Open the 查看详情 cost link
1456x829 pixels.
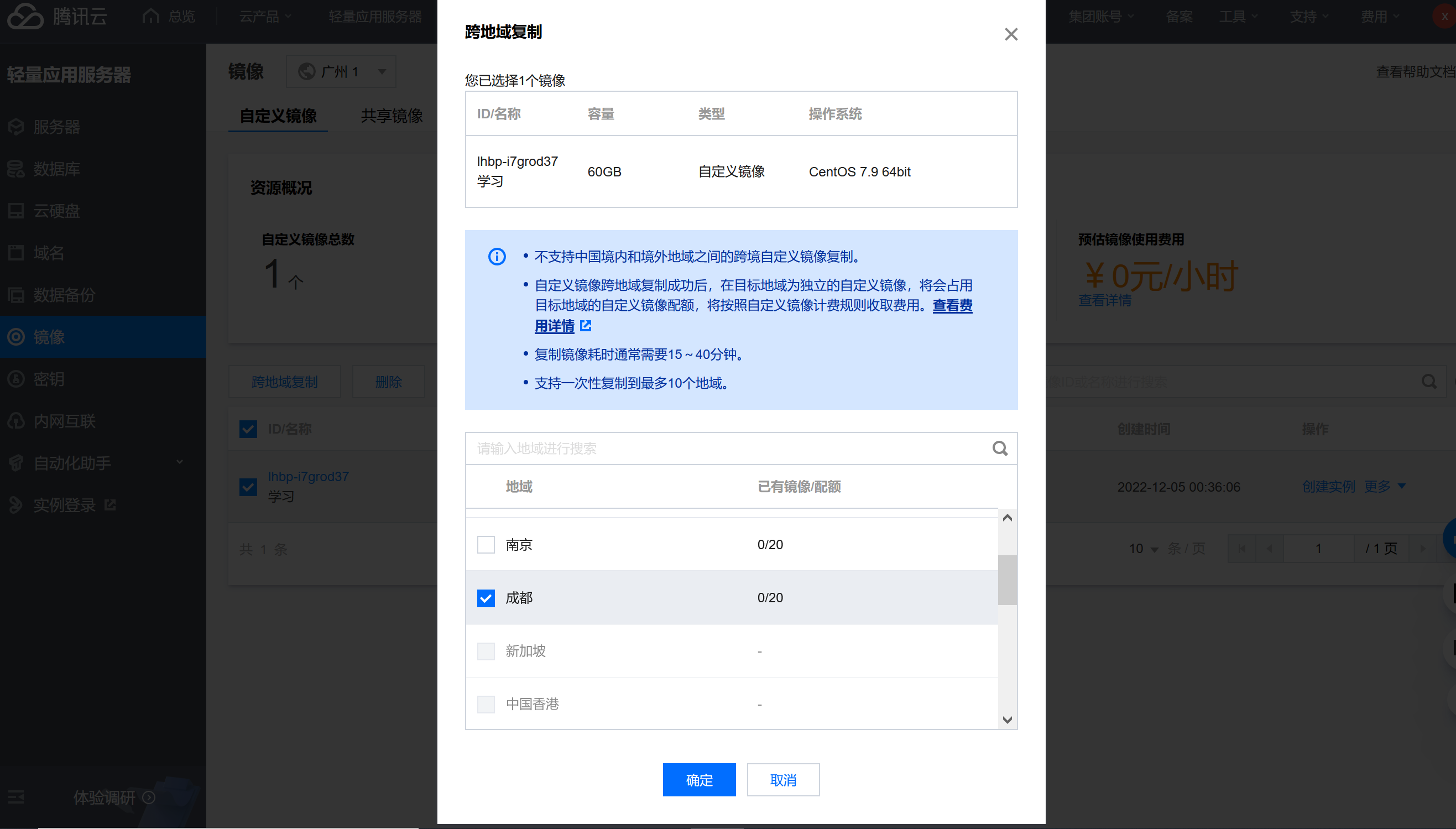tap(1105, 300)
